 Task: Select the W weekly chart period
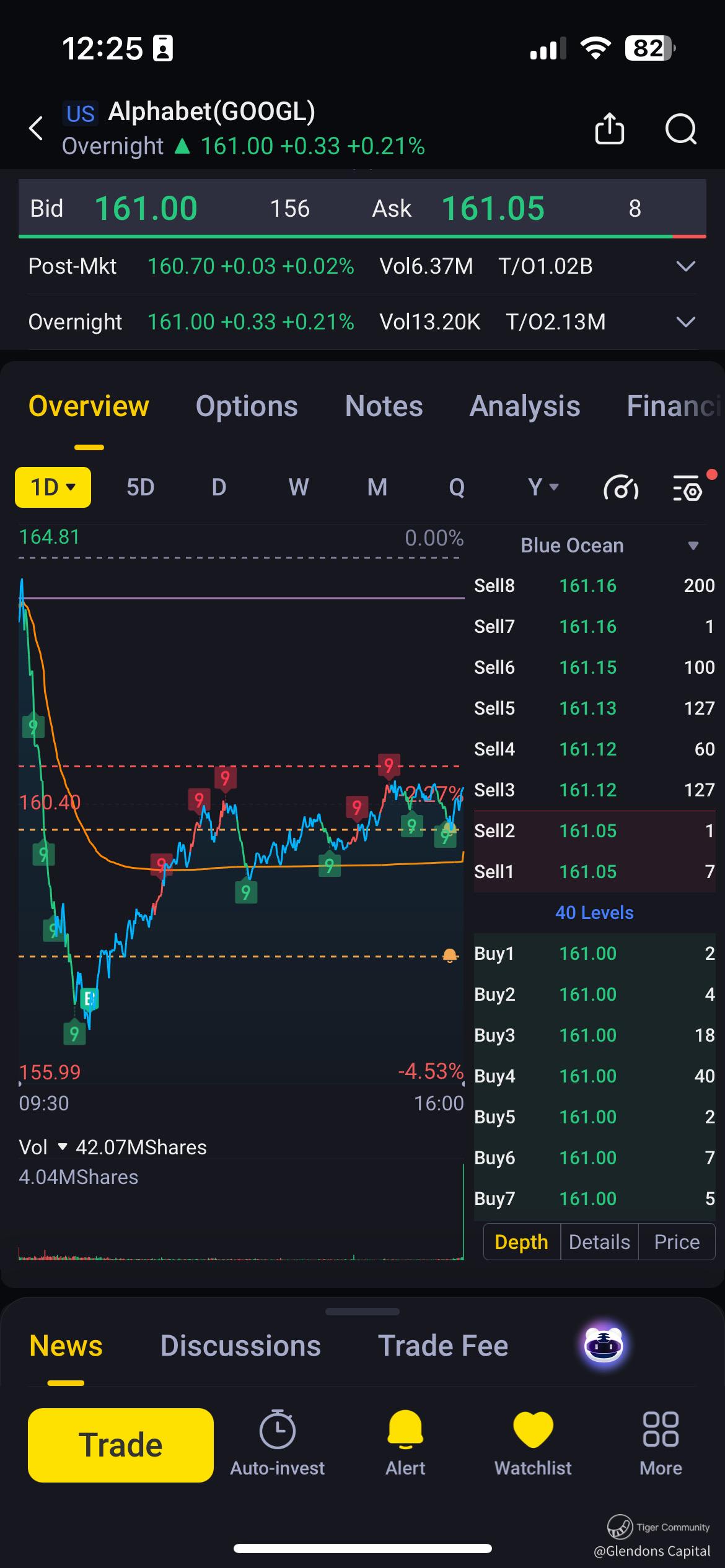(x=298, y=487)
